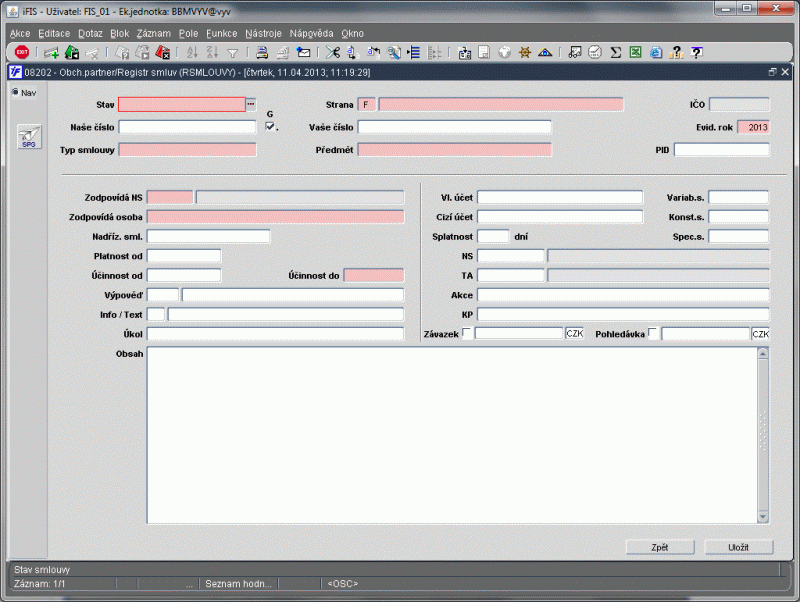Screen dimensions: 800x602
Task: Open the Akce menu
Action: 20,34
